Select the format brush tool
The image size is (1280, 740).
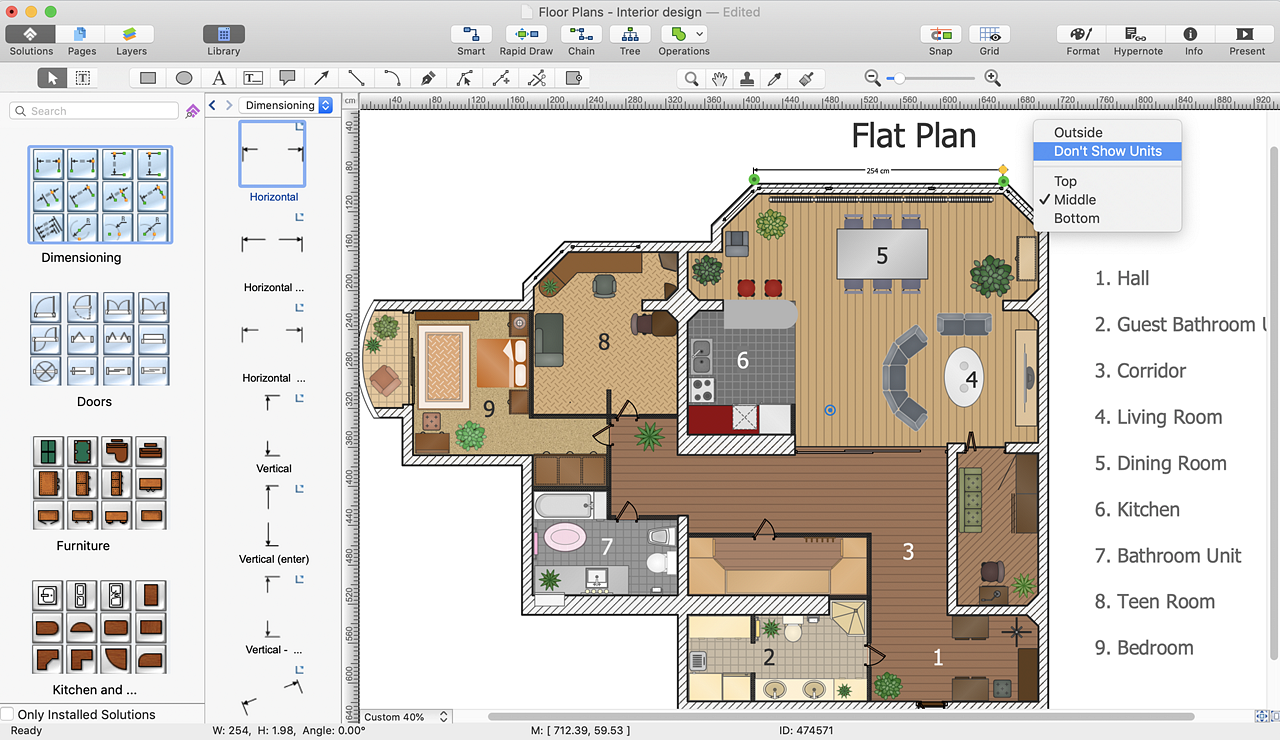click(807, 78)
